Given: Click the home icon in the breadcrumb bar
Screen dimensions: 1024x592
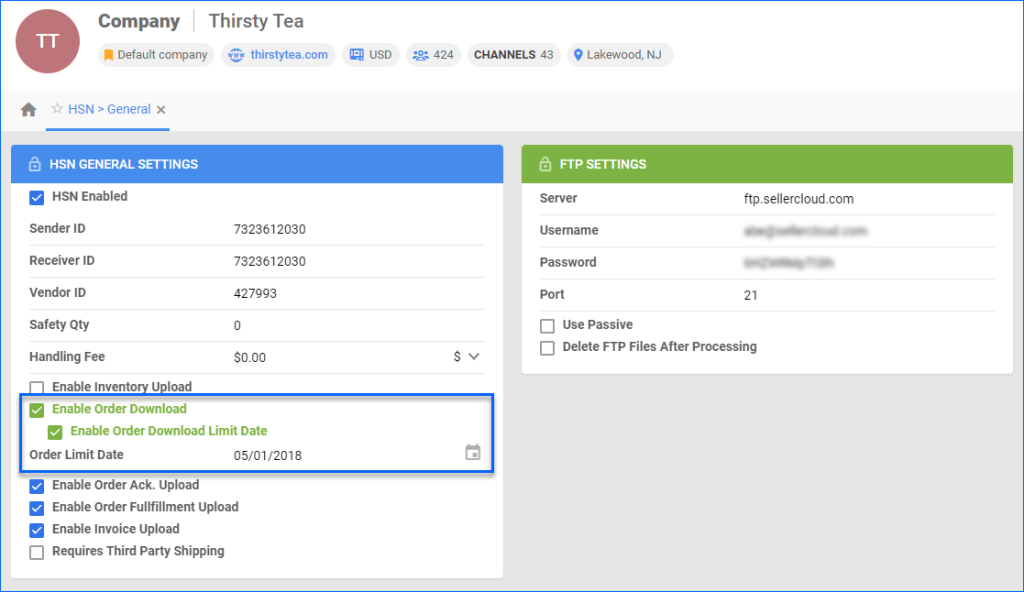Looking at the screenshot, I should click(28, 109).
